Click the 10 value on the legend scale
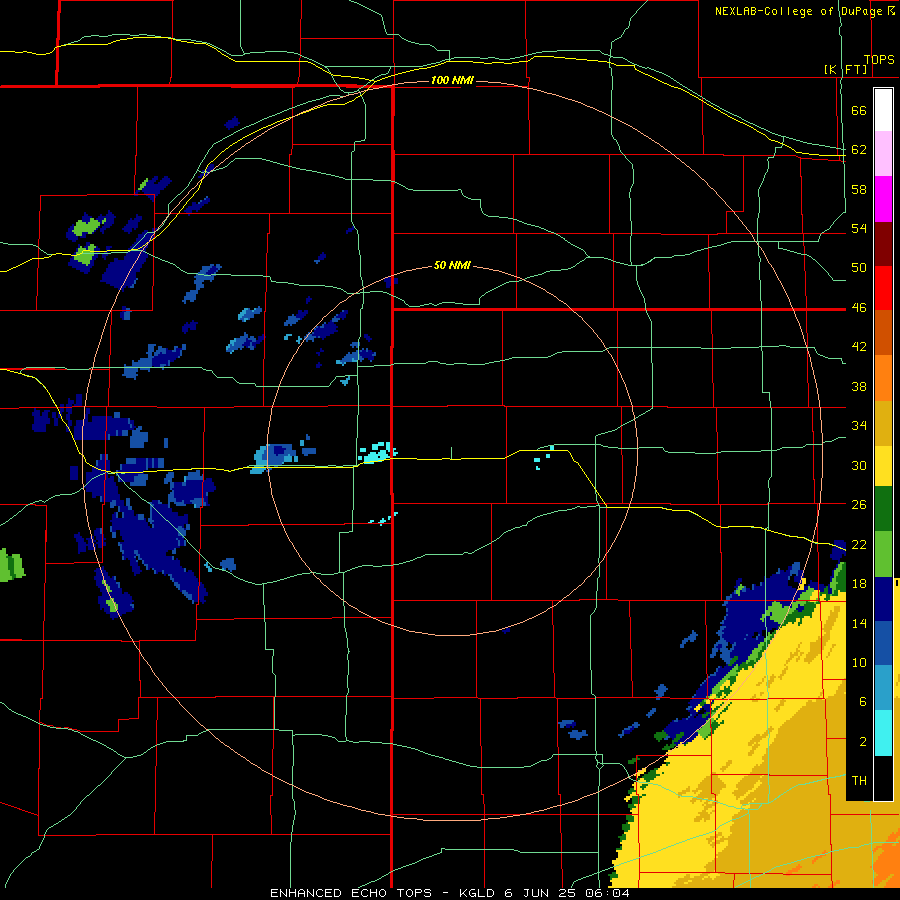Screen dimensions: 900x900 point(859,662)
